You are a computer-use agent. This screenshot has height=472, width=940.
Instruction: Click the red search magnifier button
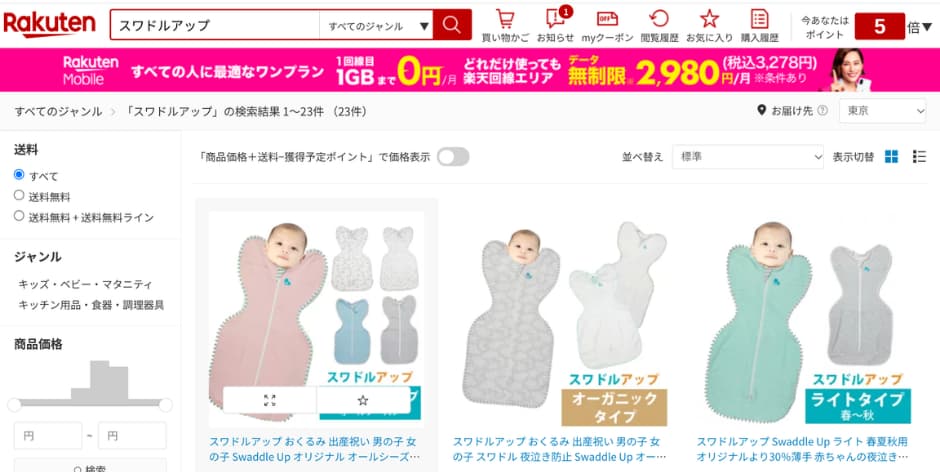click(452, 25)
